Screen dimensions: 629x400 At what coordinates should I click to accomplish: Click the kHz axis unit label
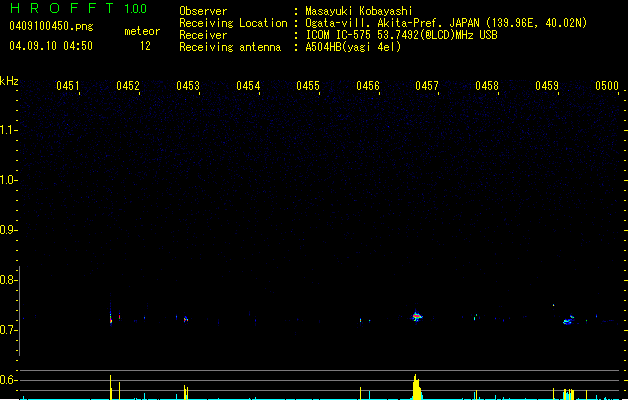(9, 81)
